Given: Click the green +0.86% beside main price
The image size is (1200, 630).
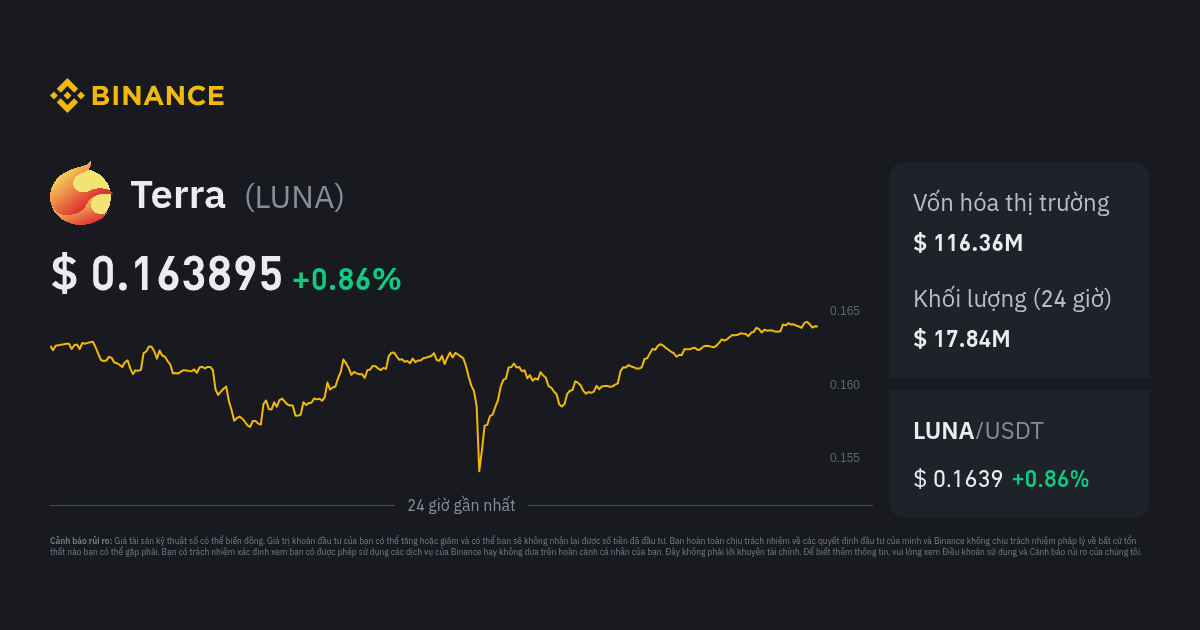Looking at the screenshot, I should tap(346, 280).
